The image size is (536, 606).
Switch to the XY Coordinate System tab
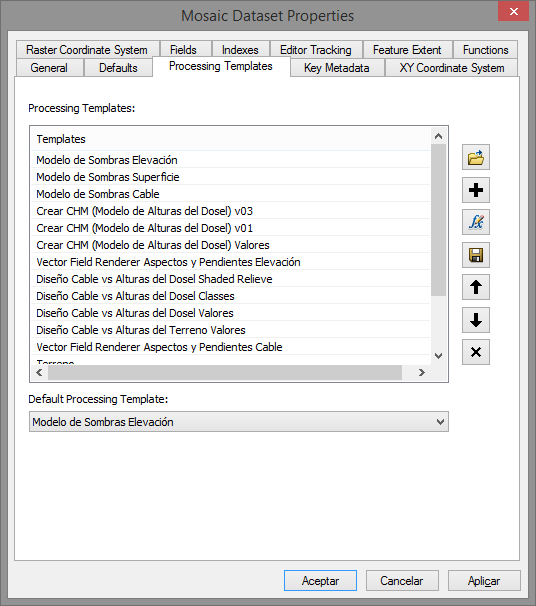tap(452, 68)
